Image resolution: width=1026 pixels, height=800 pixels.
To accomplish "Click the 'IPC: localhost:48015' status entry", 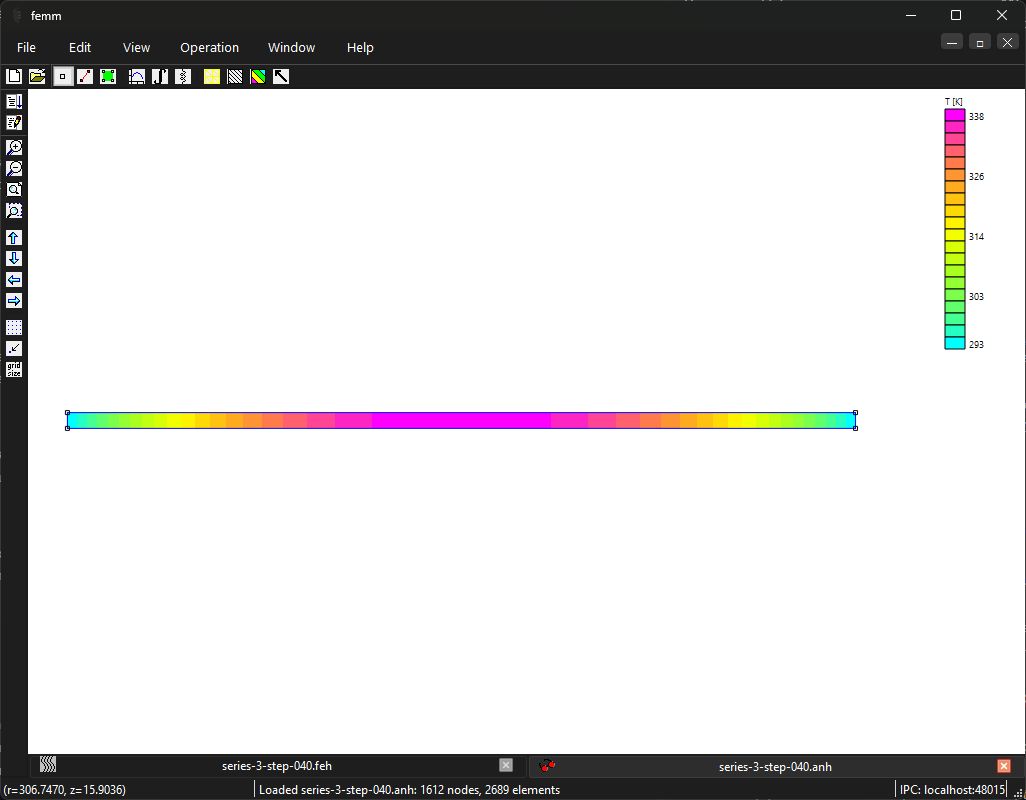I will click(x=952, y=790).
